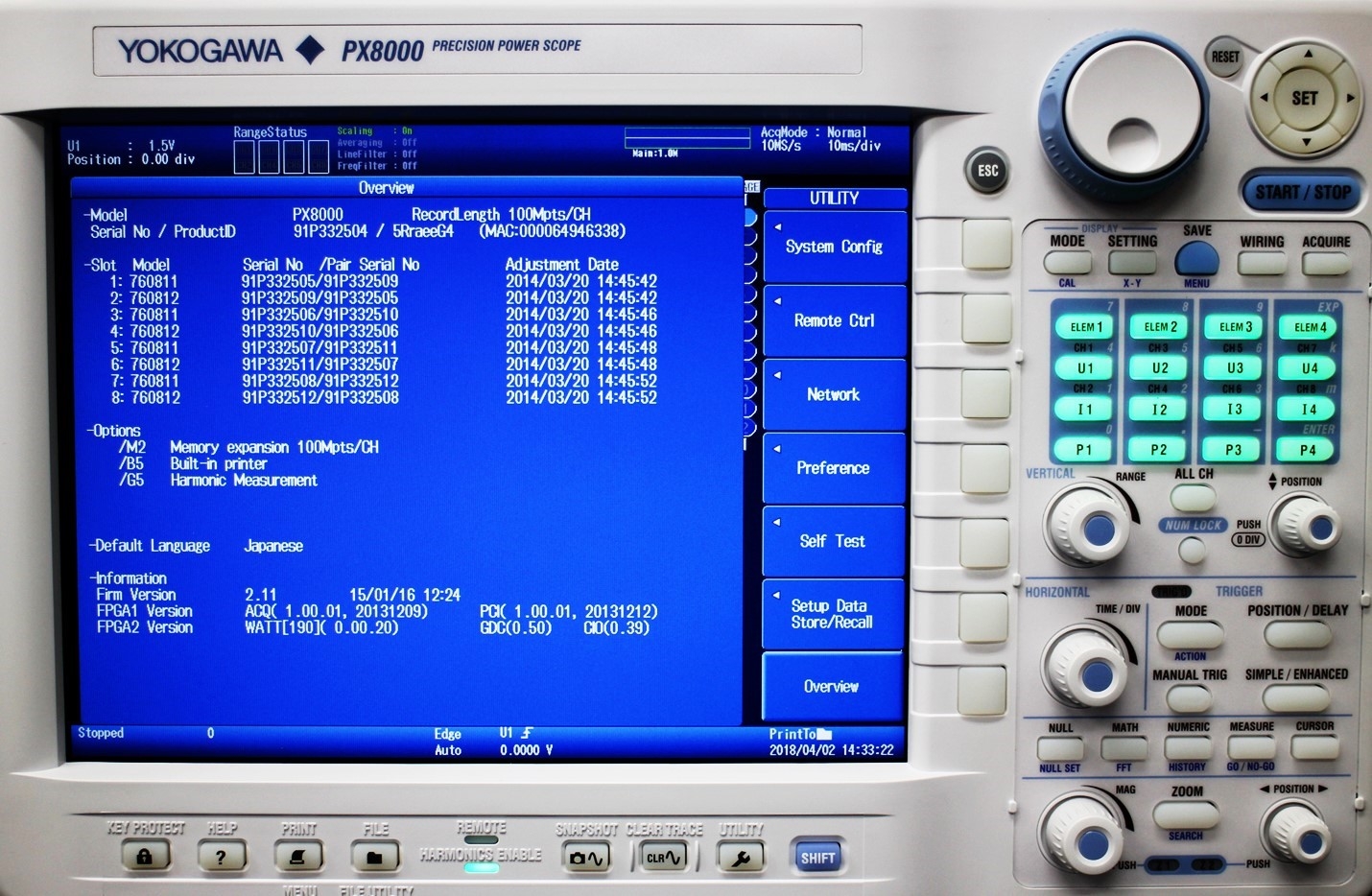The height and width of the screenshot is (896, 1372).
Task: Click the PRINT icon button
Action: (x=298, y=856)
